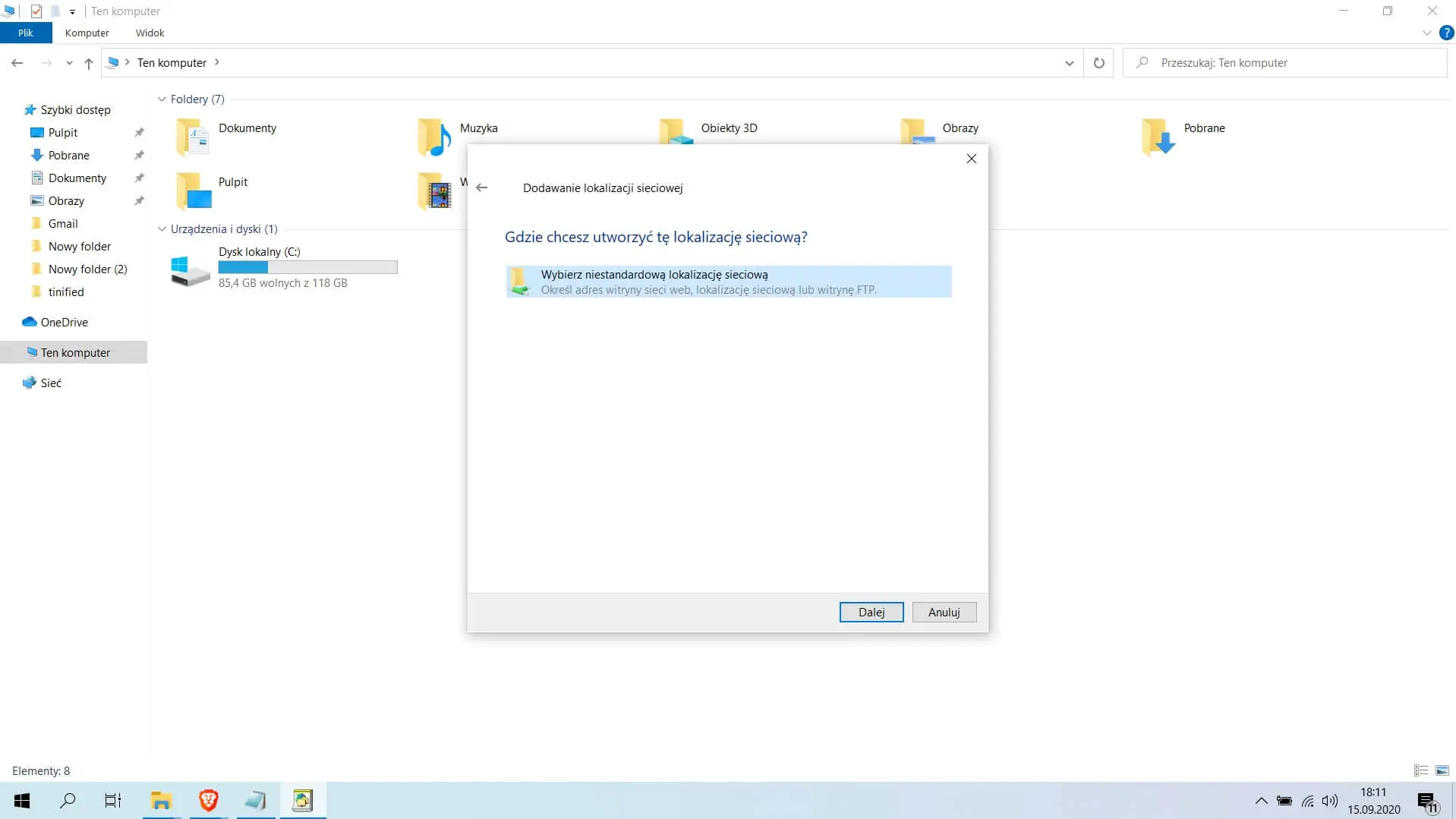Open the Help question mark icon
1456x819 pixels.
pos(1446,33)
